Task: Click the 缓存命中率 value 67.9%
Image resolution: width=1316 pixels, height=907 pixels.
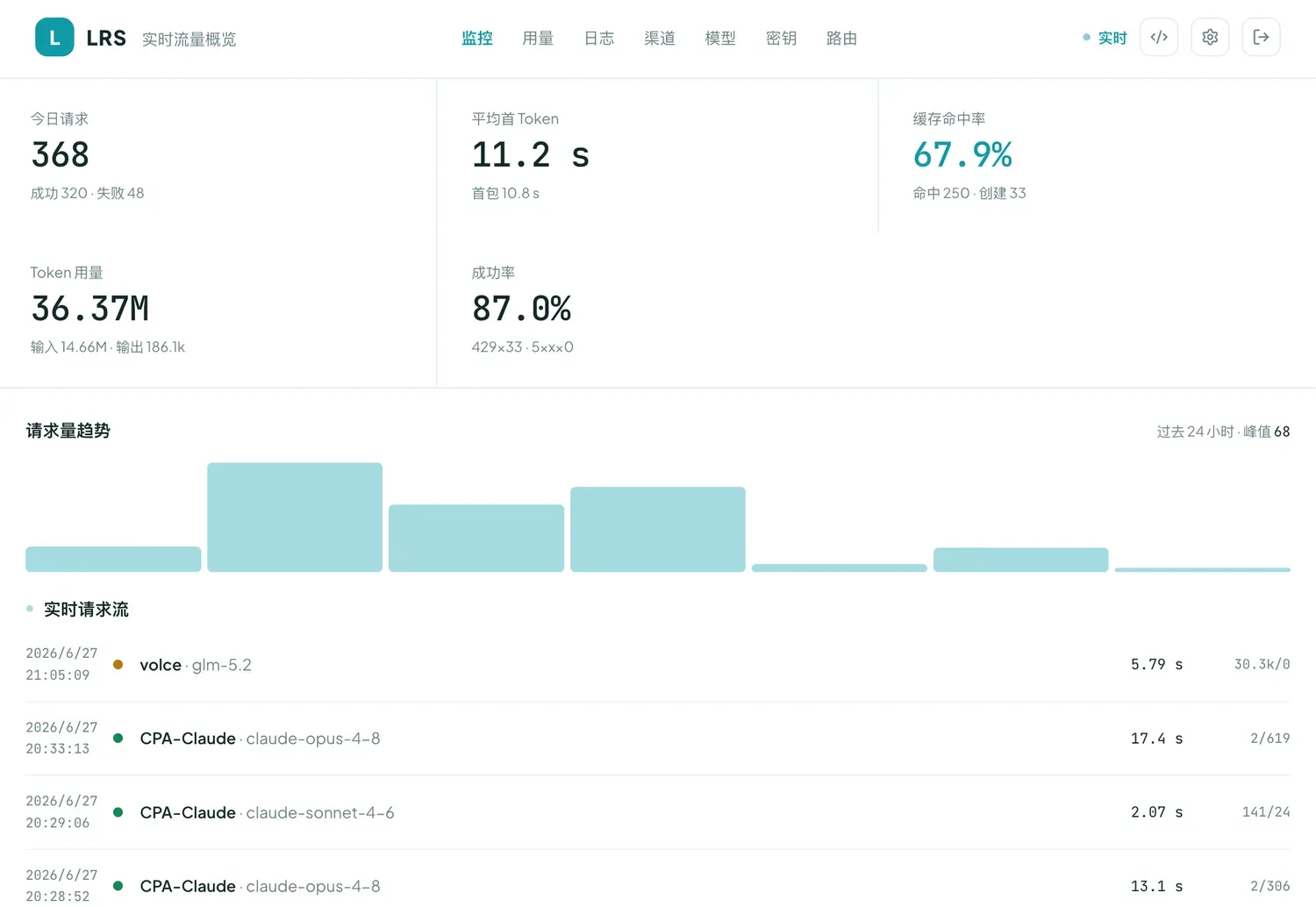Action: pos(962,155)
